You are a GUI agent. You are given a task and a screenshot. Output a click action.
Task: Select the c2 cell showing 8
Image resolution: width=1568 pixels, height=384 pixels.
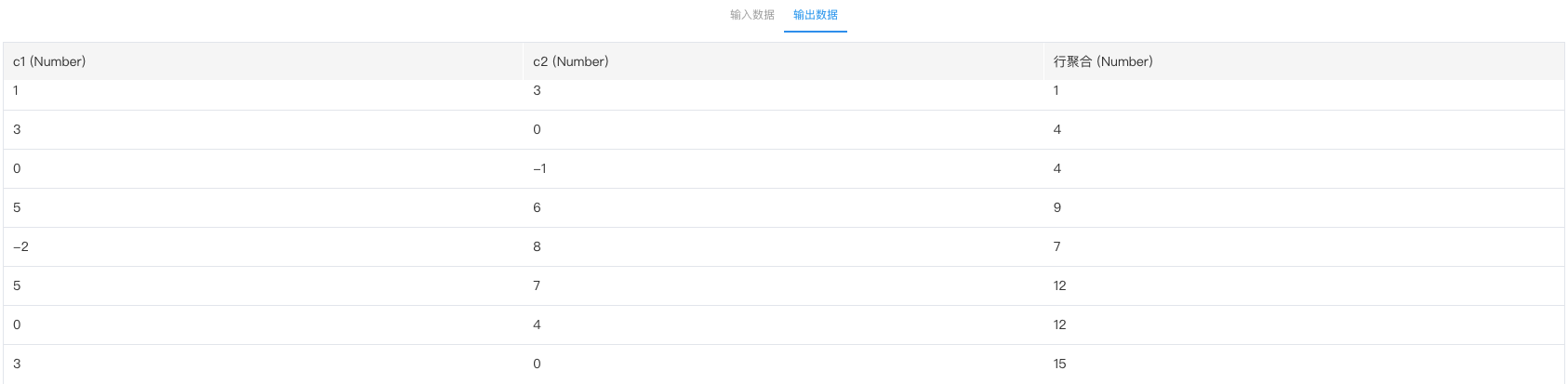783,247
